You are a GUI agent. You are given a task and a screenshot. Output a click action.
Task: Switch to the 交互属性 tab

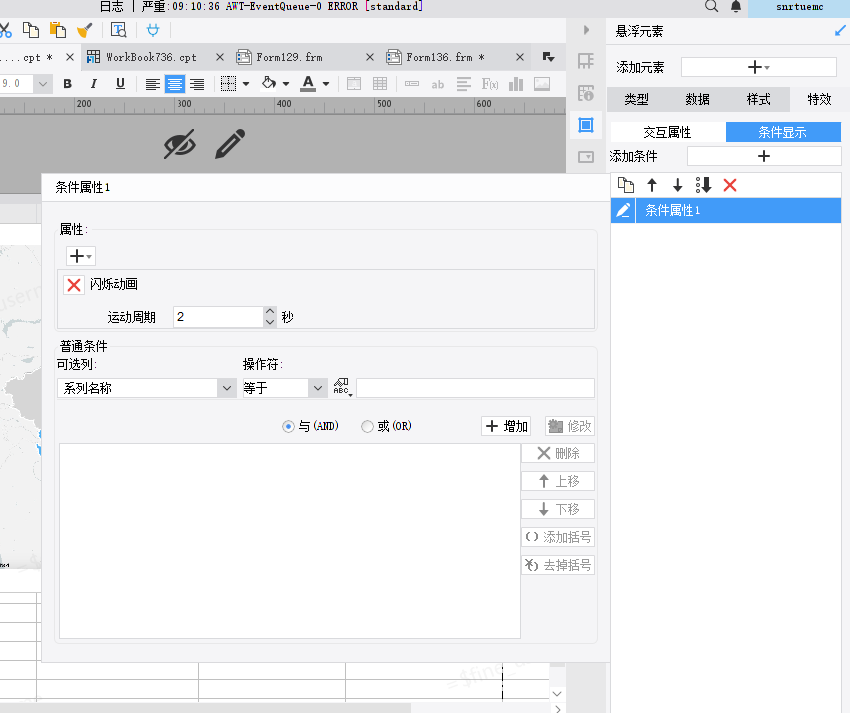[x=667, y=132]
